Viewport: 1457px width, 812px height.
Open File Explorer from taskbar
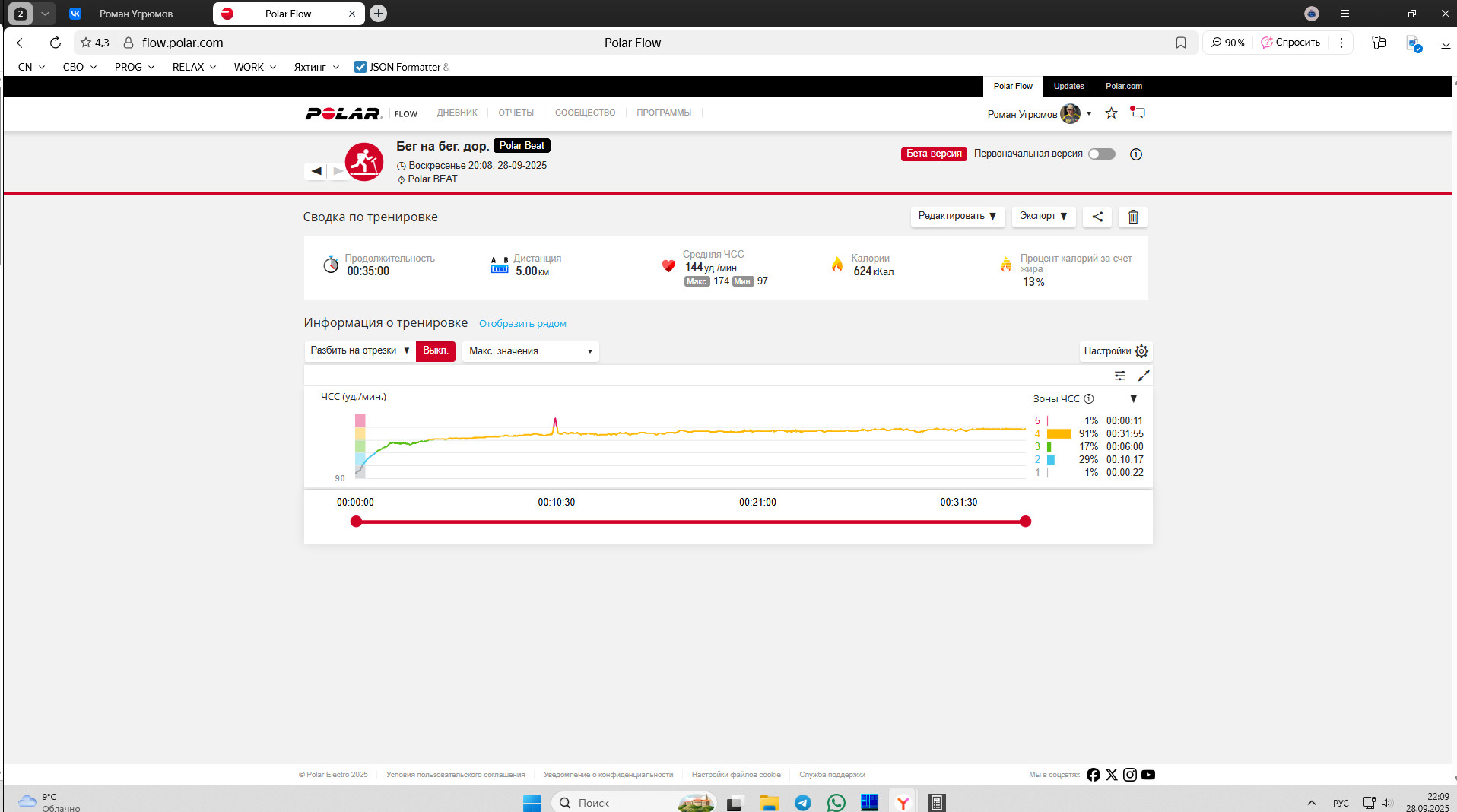pos(769,802)
